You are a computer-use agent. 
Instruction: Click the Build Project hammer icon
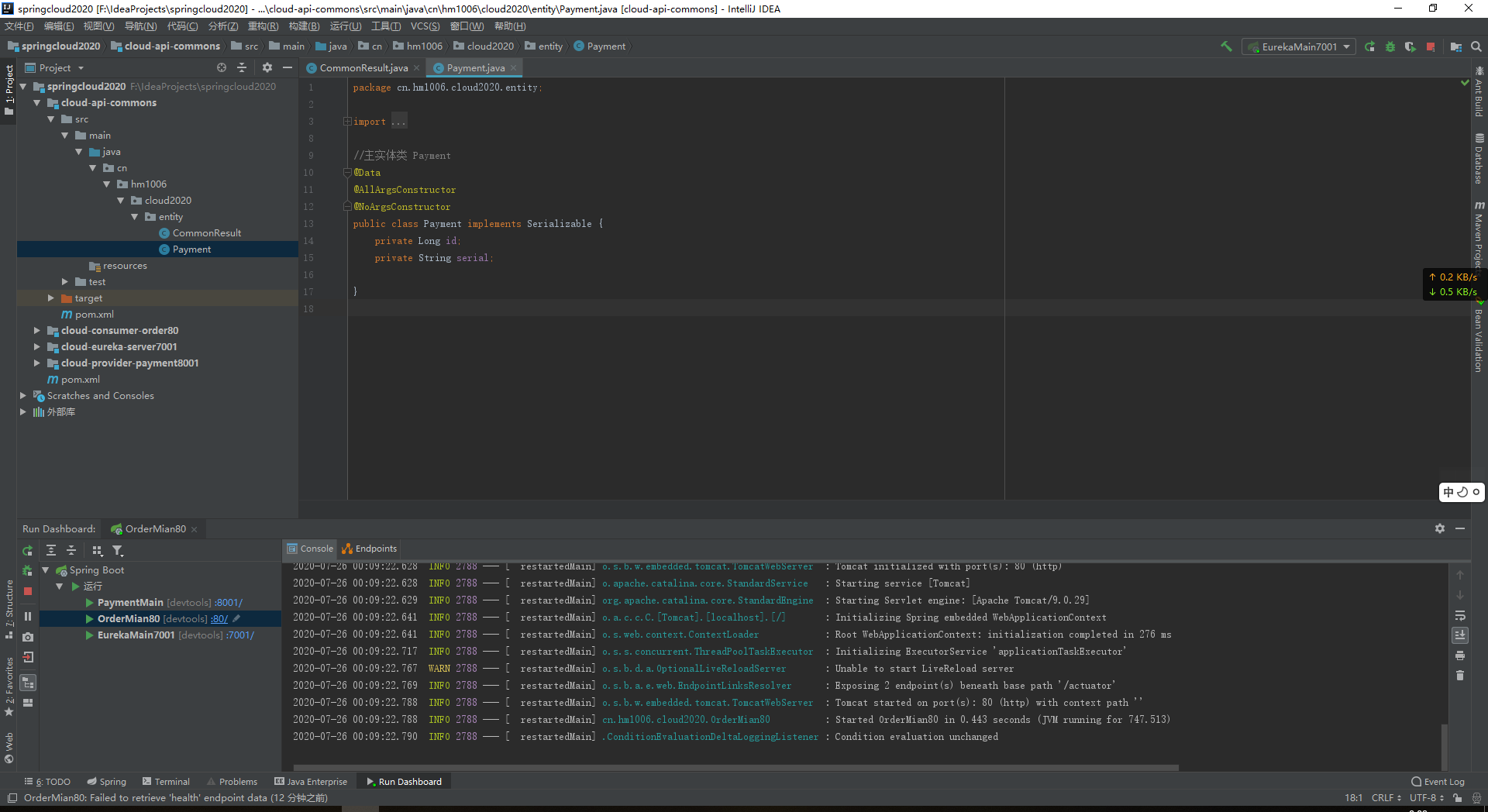[1226, 46]
